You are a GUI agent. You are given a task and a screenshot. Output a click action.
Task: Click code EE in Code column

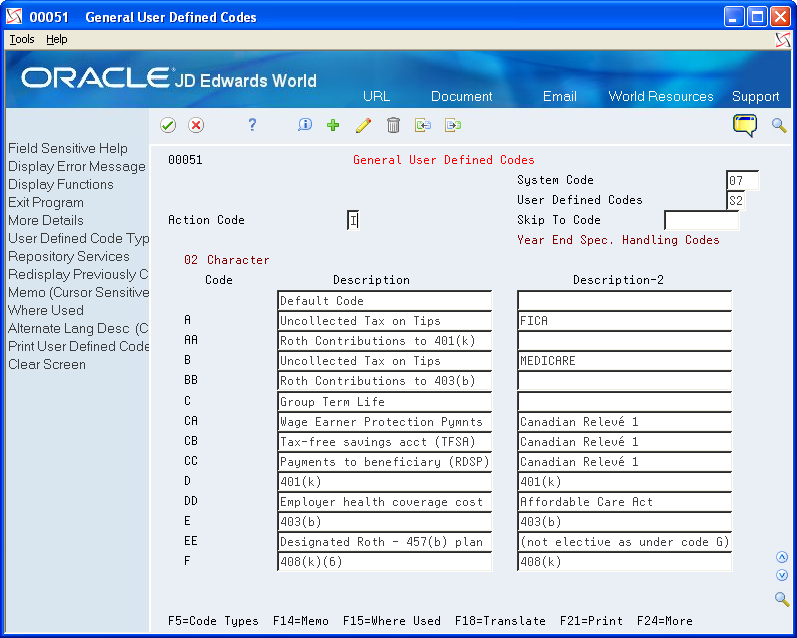coord(191,541)
